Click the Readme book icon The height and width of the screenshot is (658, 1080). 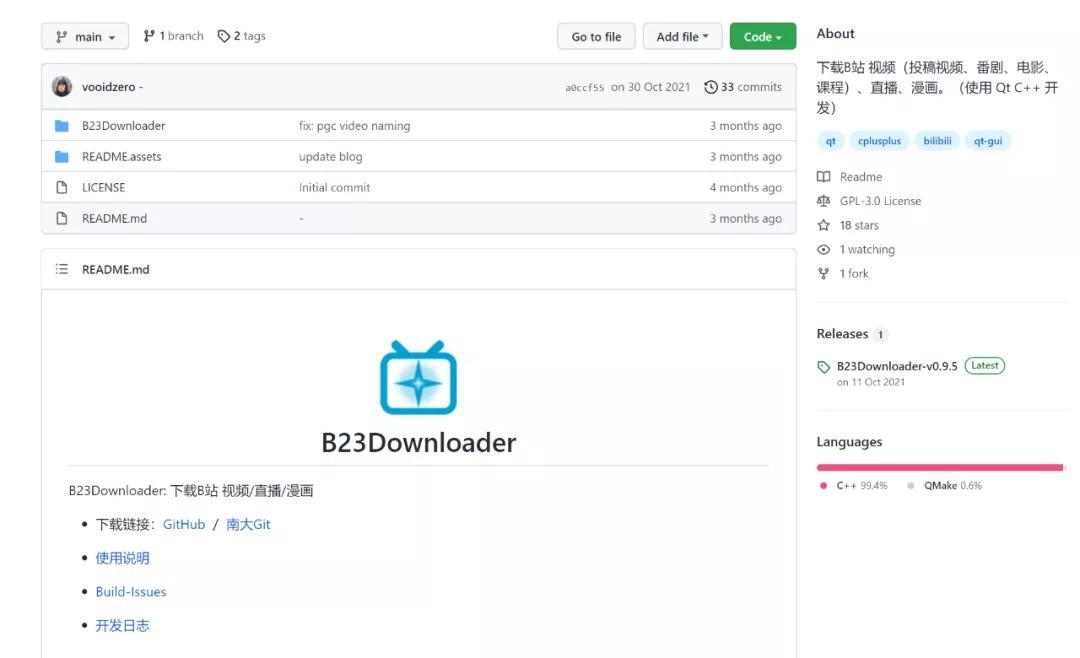824,176
